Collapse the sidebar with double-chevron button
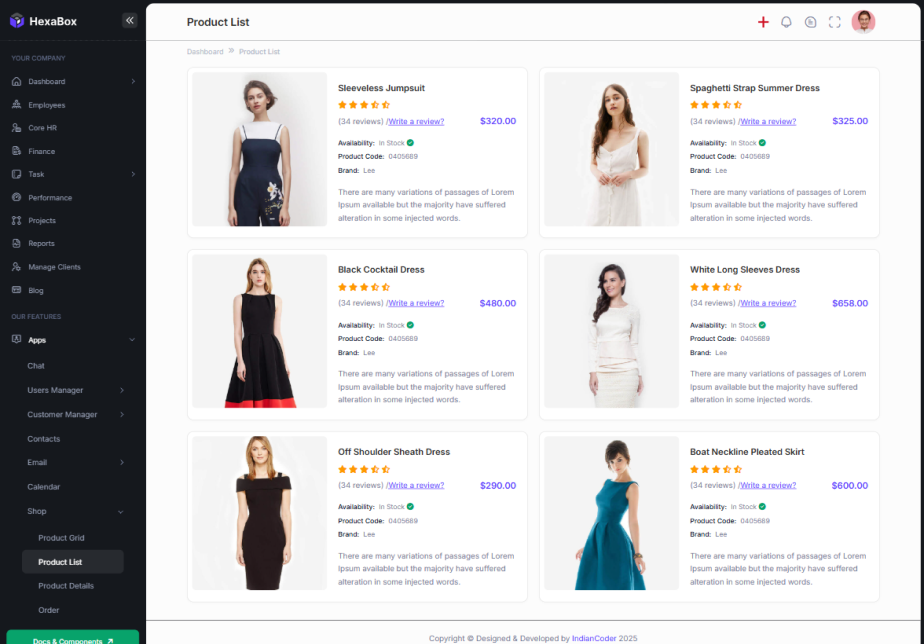The image size is (924, 644). pos(129,21)
